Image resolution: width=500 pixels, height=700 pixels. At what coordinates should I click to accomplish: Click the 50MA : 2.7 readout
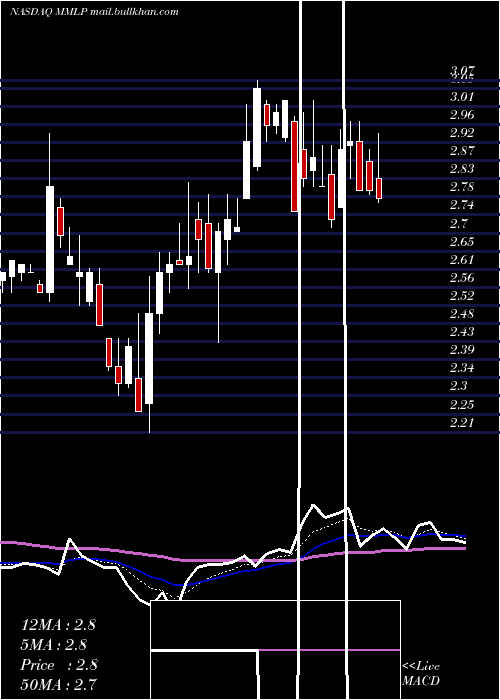[x=58, y=684]
